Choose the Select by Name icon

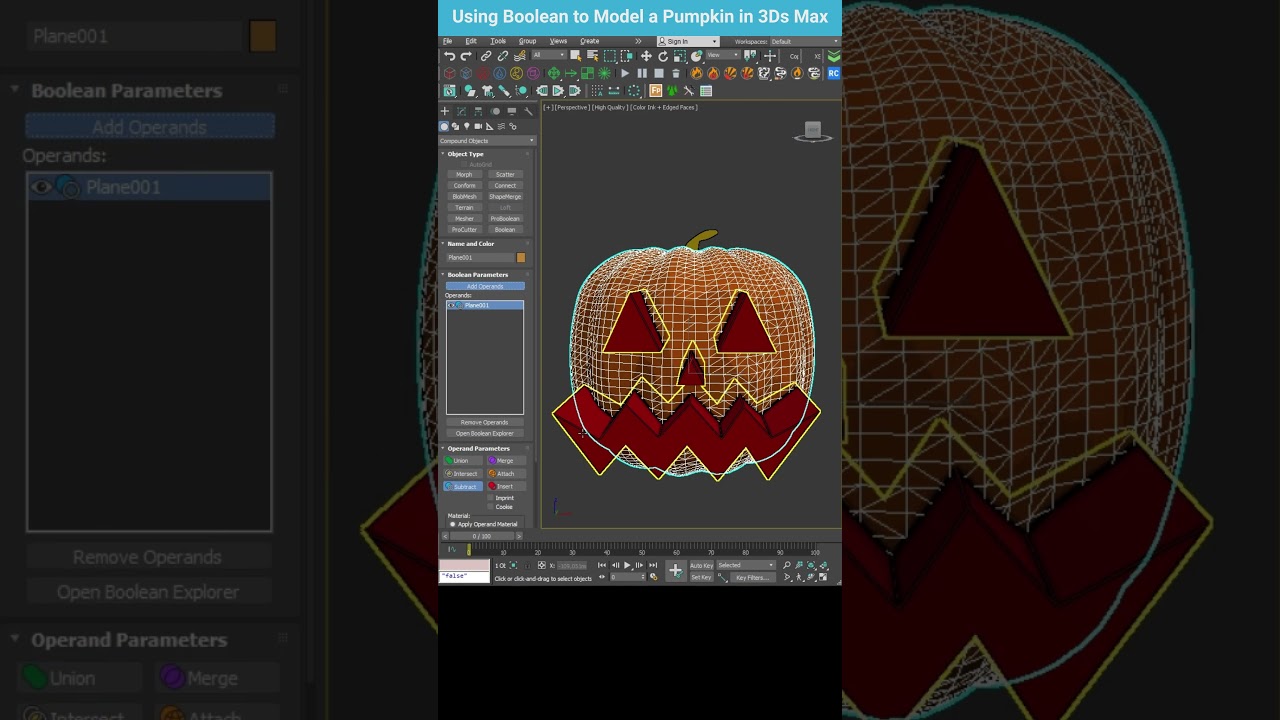[592, 56]
